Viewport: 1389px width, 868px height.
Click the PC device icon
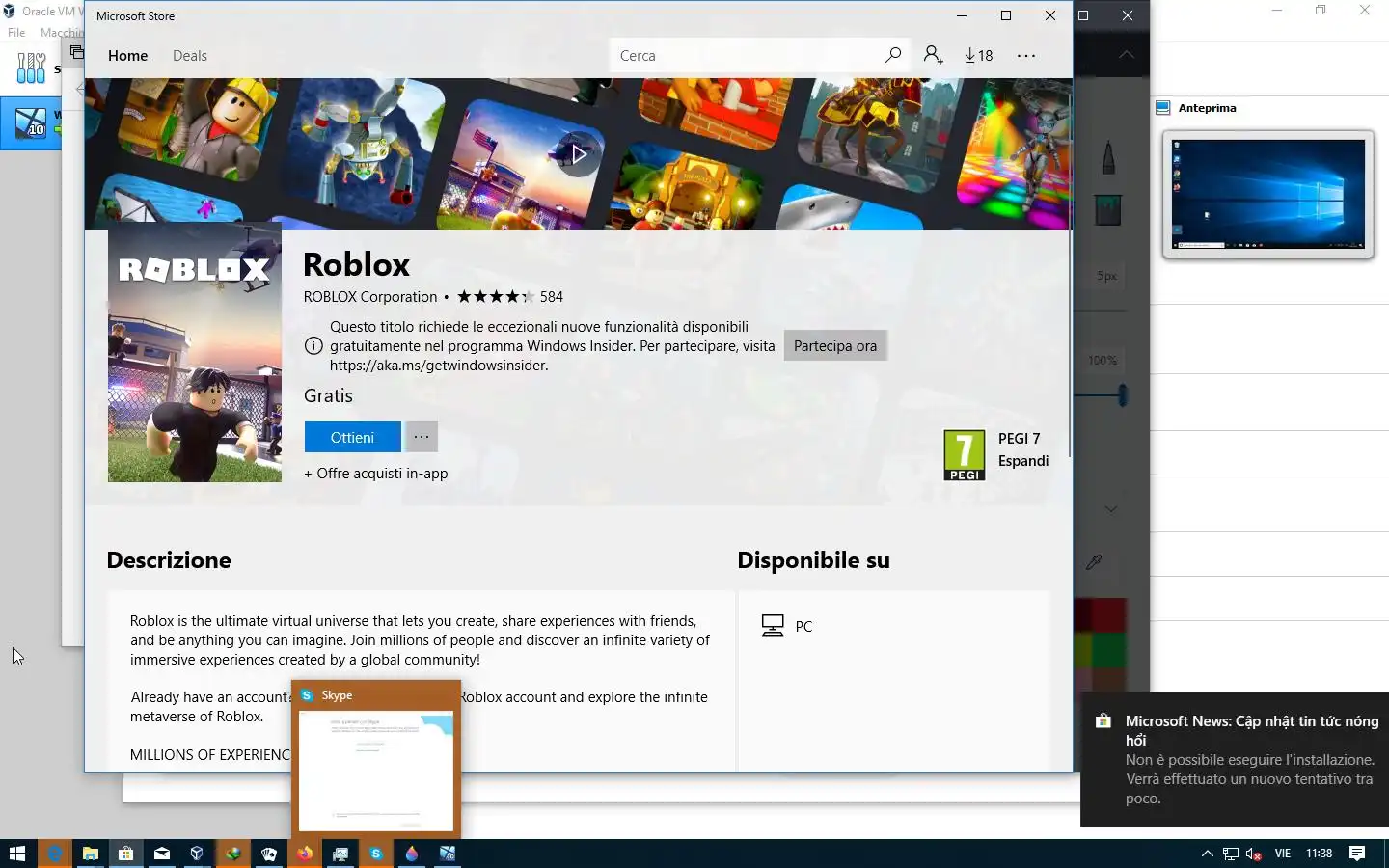tap(773, 626)
